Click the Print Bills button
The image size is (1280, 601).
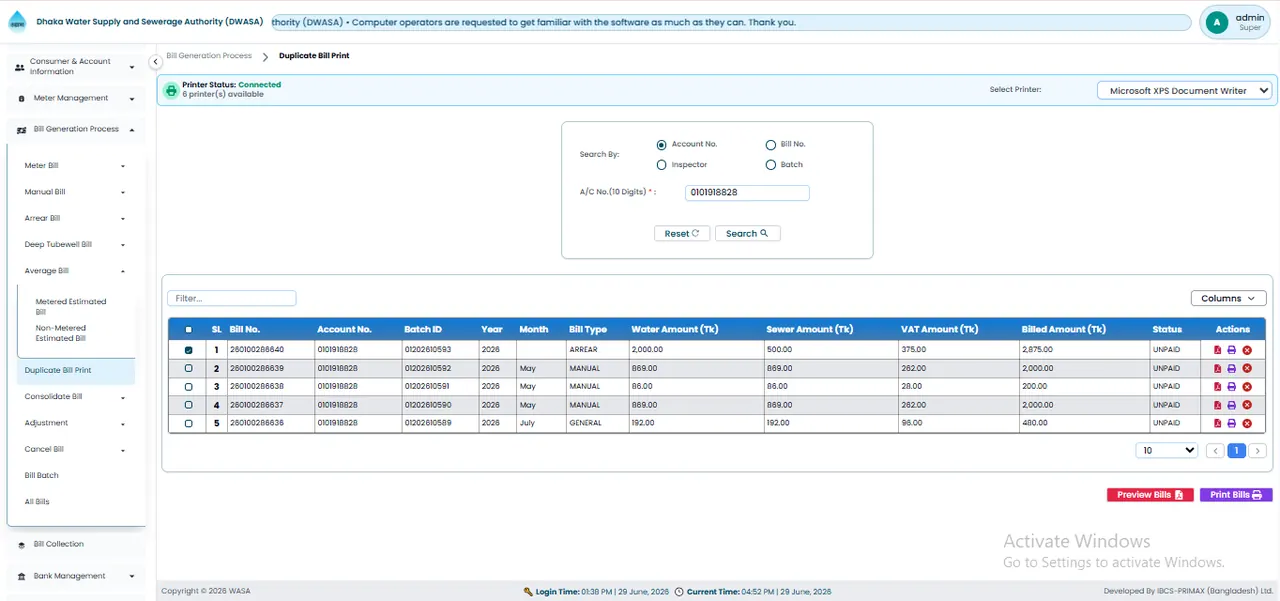pos(1236,495)
